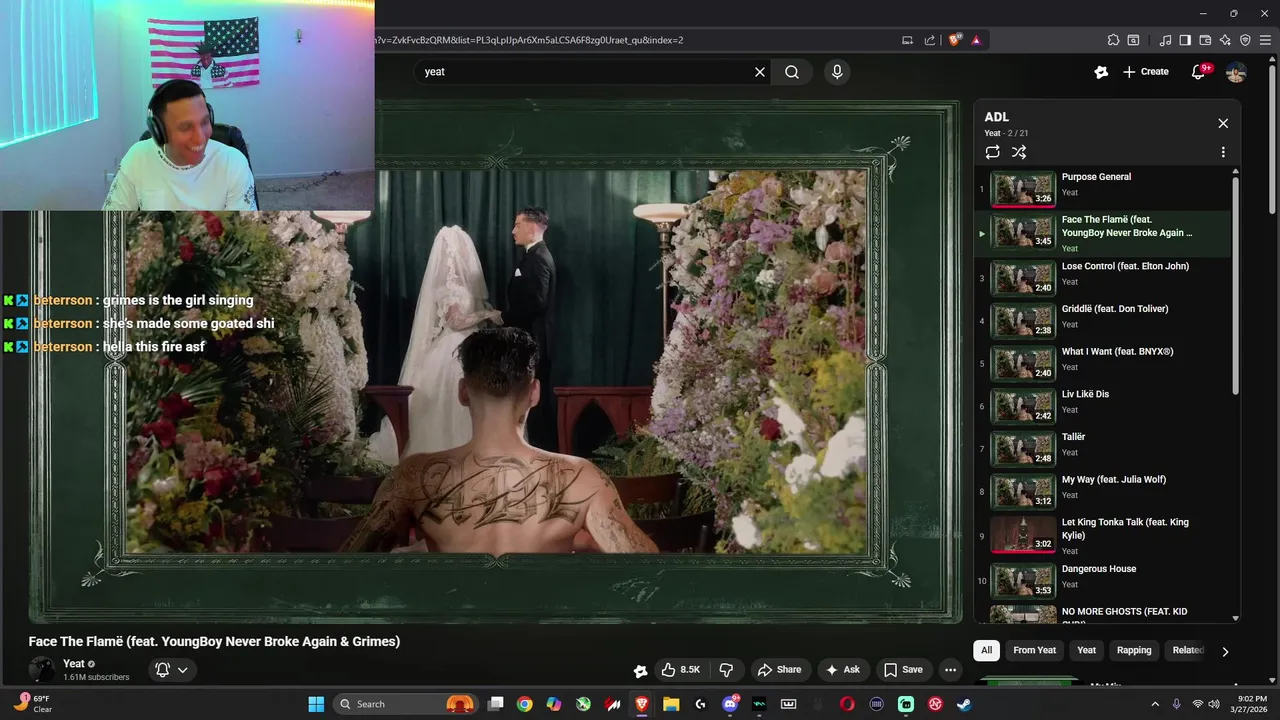Image resolution: width=1280 pixels, height=720 pixels.
Task: Play Purpose General from the playlist
Action: pos(1104,189)
